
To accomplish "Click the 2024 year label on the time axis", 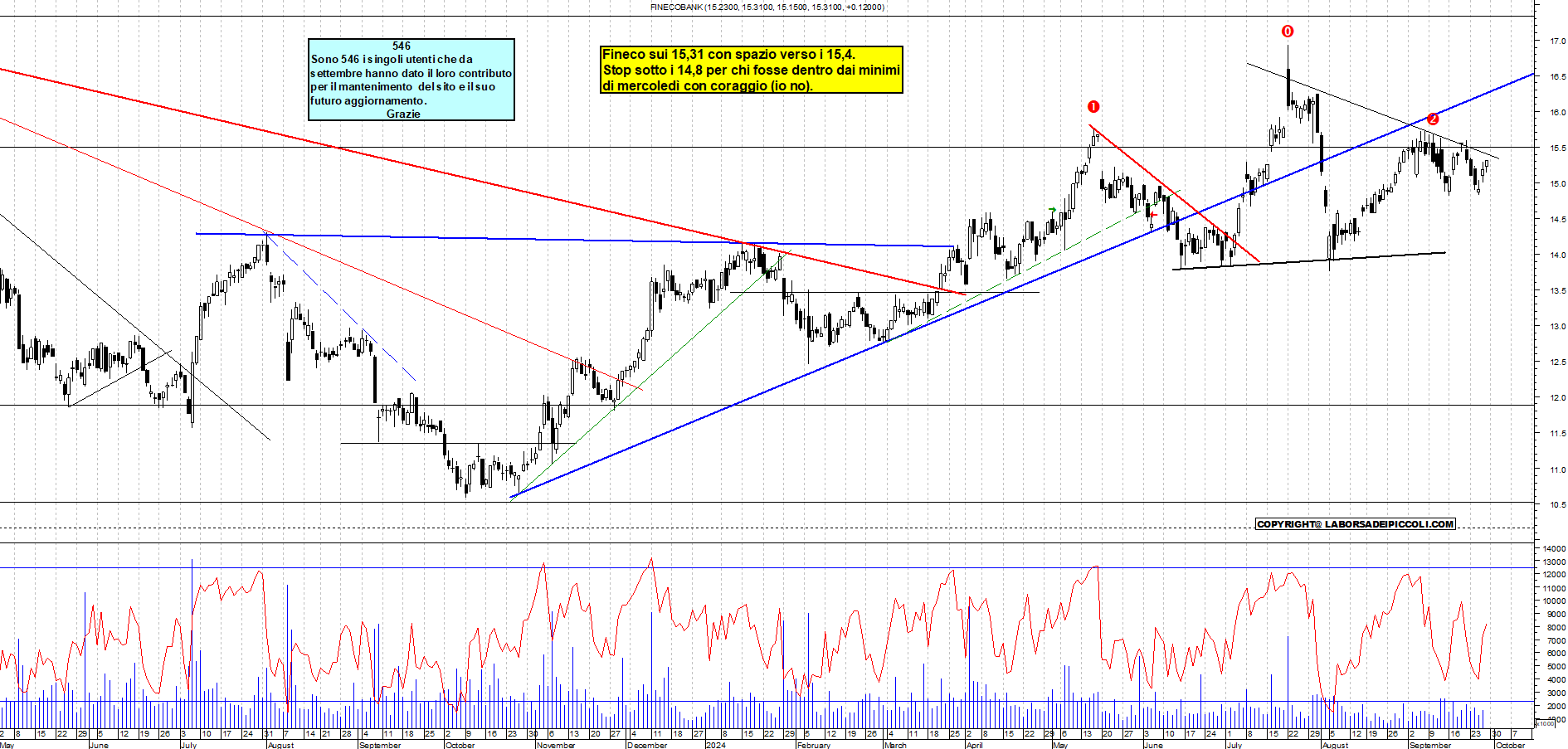I will 715,745.
